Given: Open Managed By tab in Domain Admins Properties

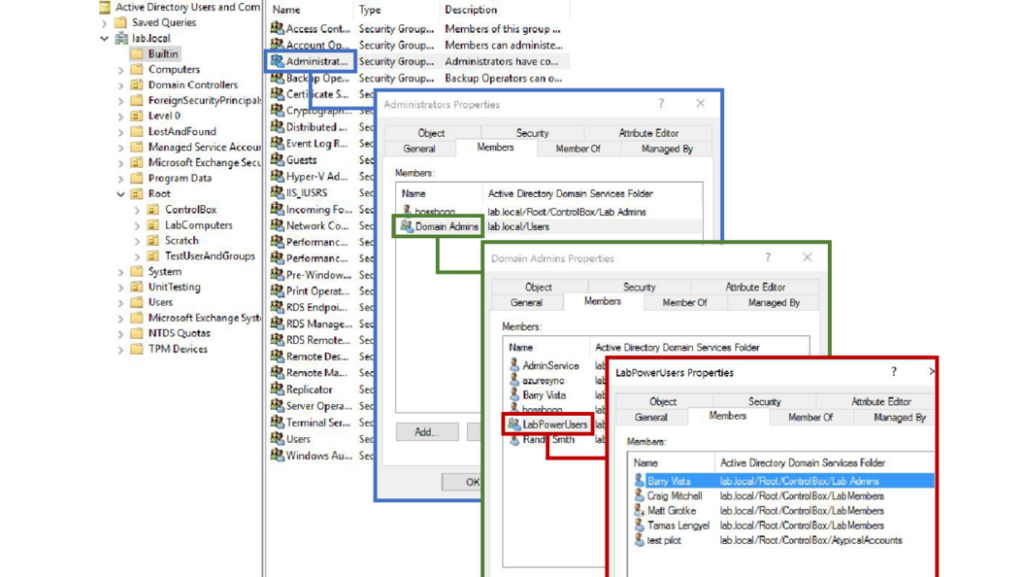Looking at the screenshot, I should 774,302.
